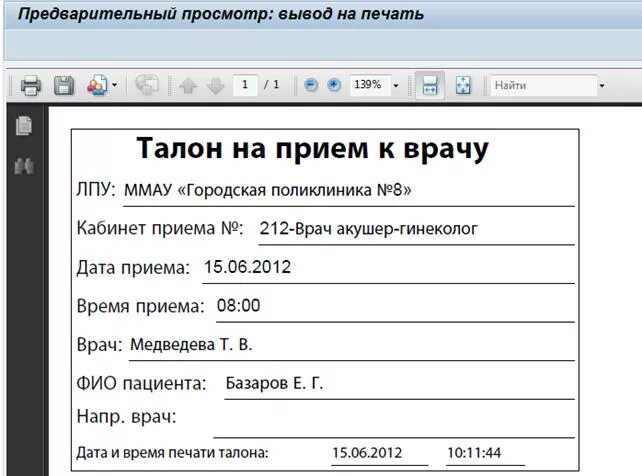The image size is (642, 476).
Task: Click print time 10:11:44
Action: [474, 453]
